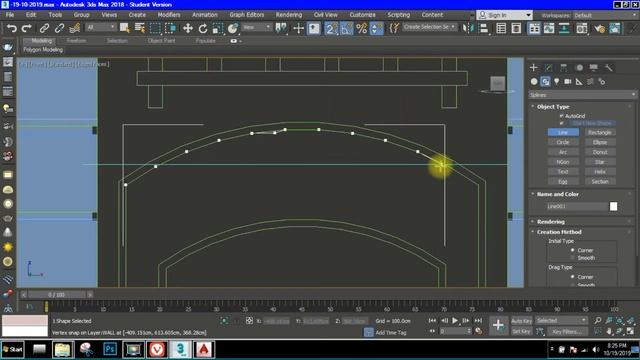
Task: Select the Unlink Selection tool
Action: pyautogui.click(x=59, y=28)
